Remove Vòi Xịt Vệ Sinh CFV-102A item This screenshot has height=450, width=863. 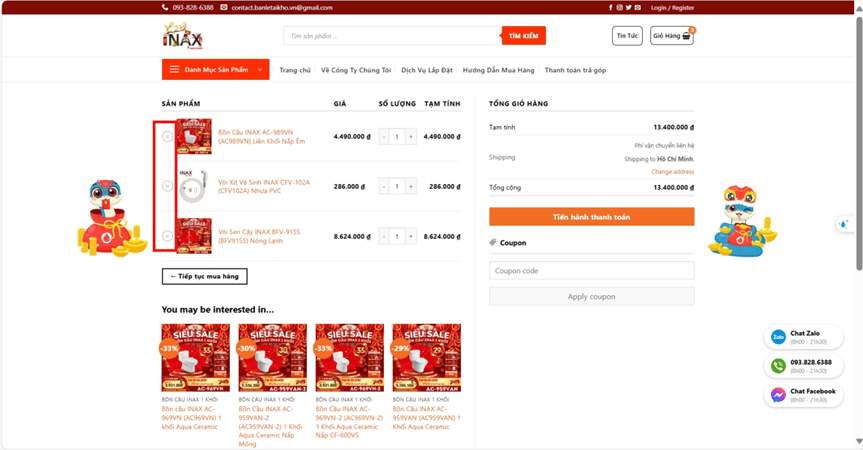(167, 186)
